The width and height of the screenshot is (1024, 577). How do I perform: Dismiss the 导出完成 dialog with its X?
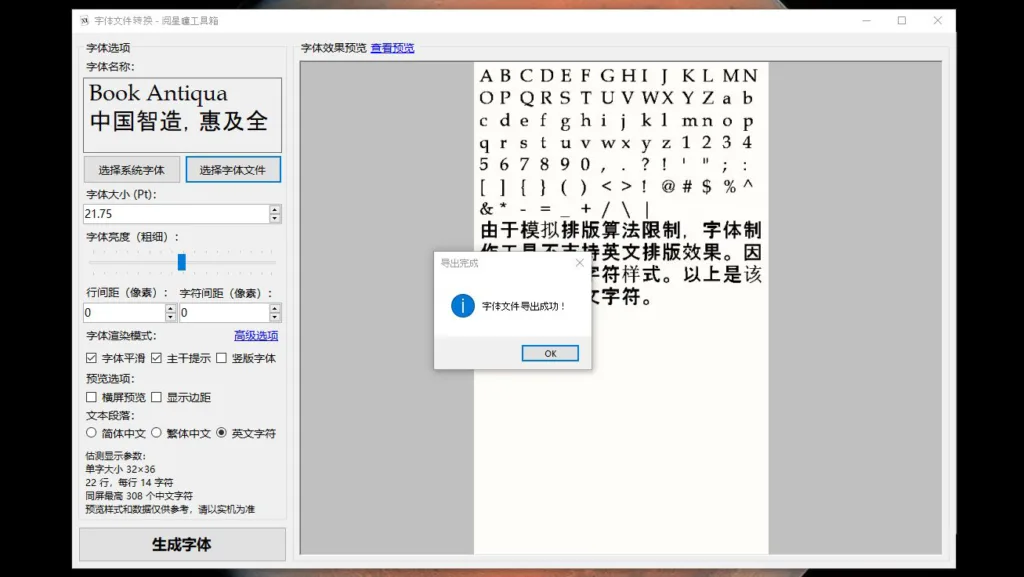[x=578, y=262]
